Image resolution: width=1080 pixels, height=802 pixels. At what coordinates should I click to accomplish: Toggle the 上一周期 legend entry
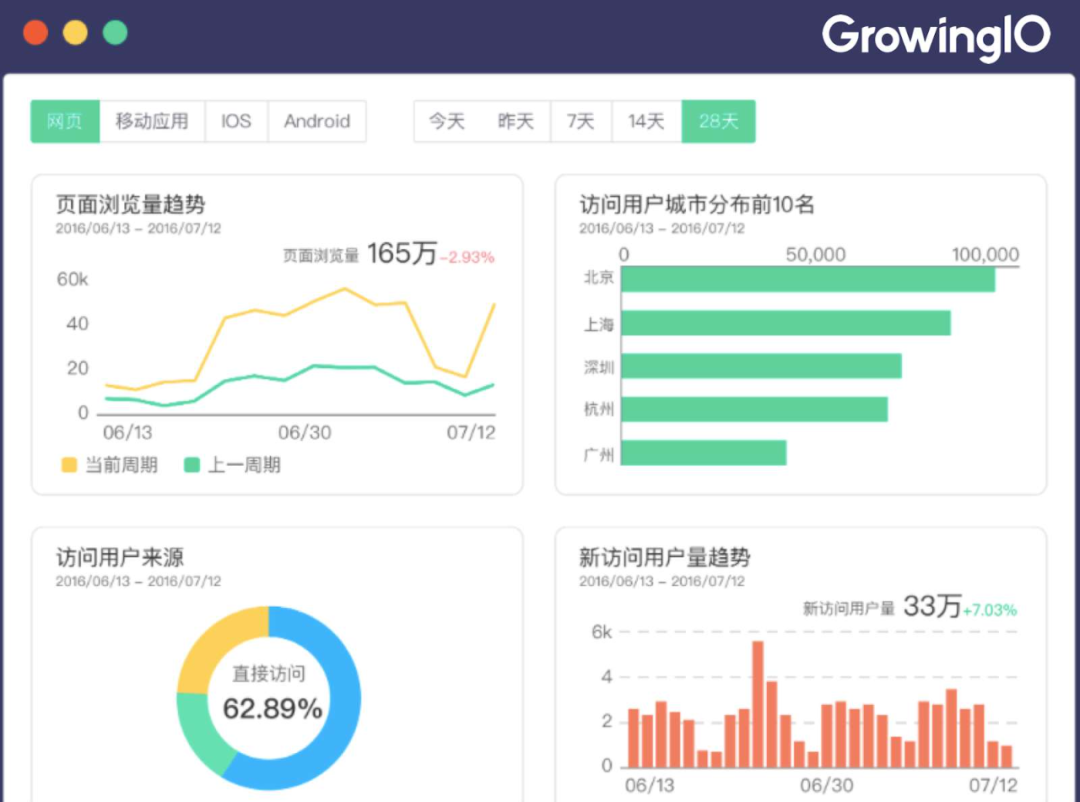click(244, 464)
